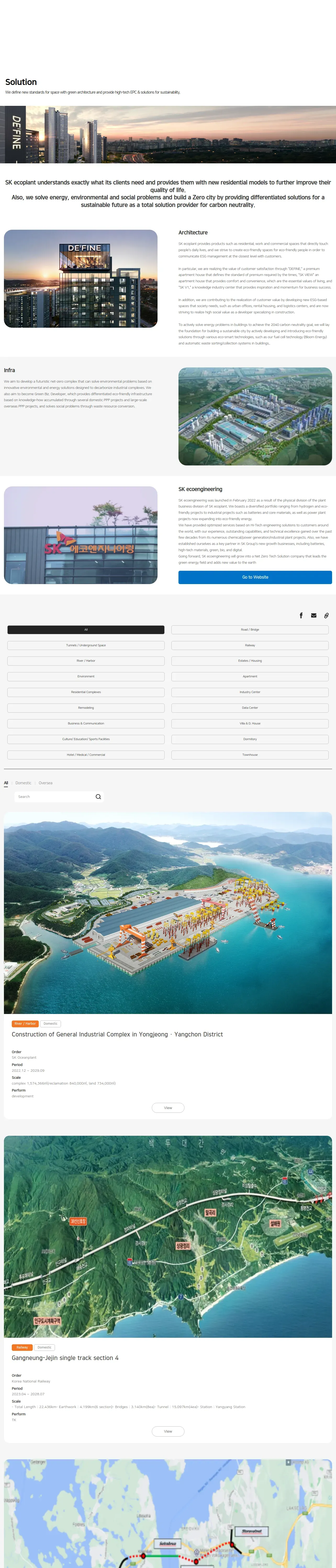Select Culture/ Education/ Sports Facilities
The height and width of the screenshot is (1568, 336).
tap(86, 739)
